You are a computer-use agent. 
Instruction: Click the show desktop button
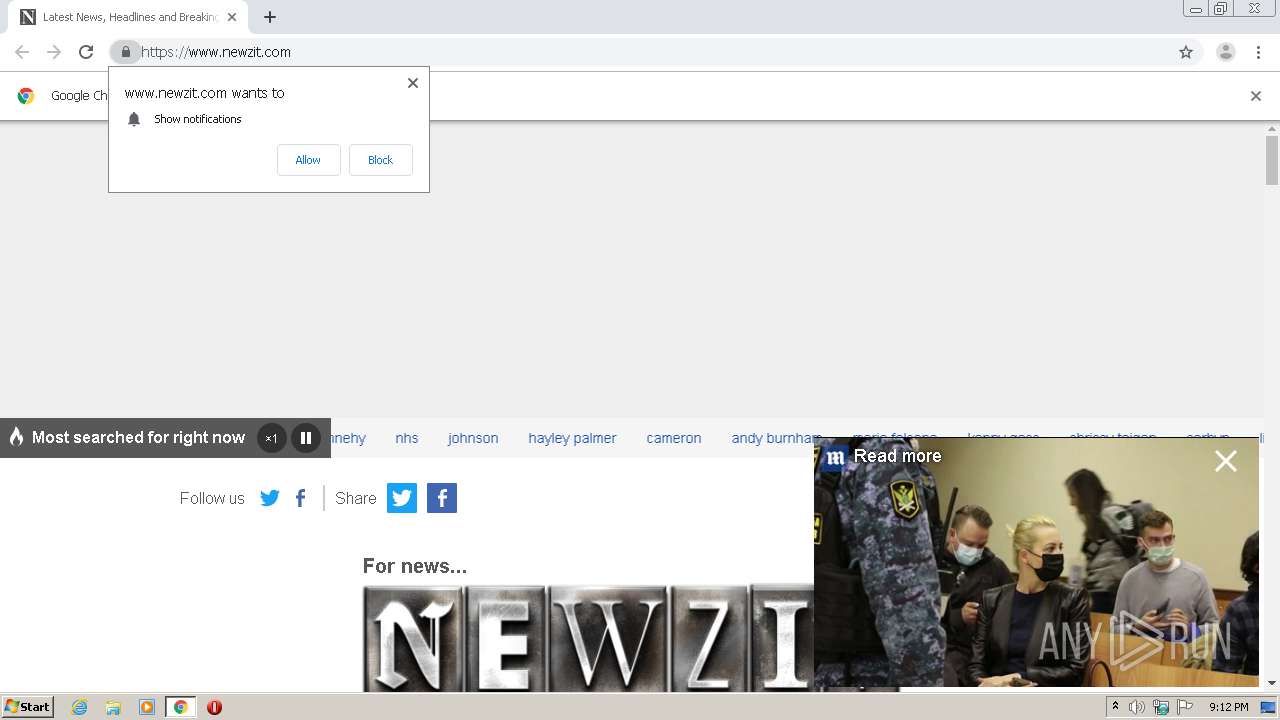[1269, 707]
